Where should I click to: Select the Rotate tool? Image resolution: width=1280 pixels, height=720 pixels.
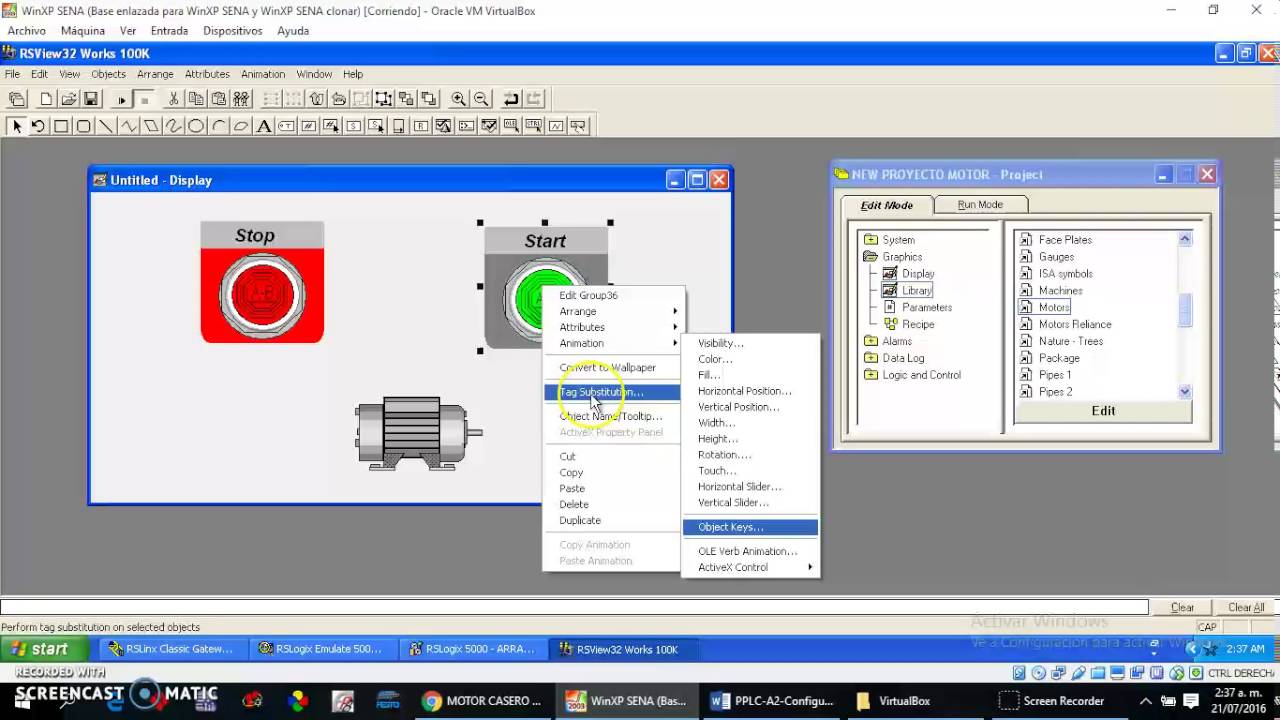(38, 126)
